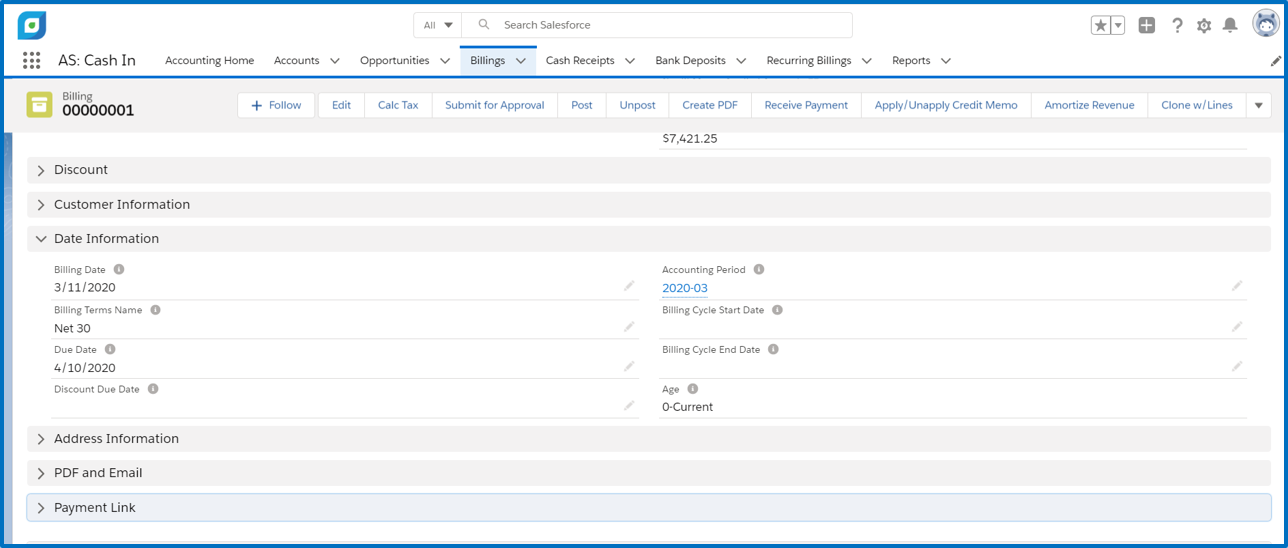Open the Accounts tab
Image resolution: width=1288 pixels, height=548 pixels.
pos(296,61)
